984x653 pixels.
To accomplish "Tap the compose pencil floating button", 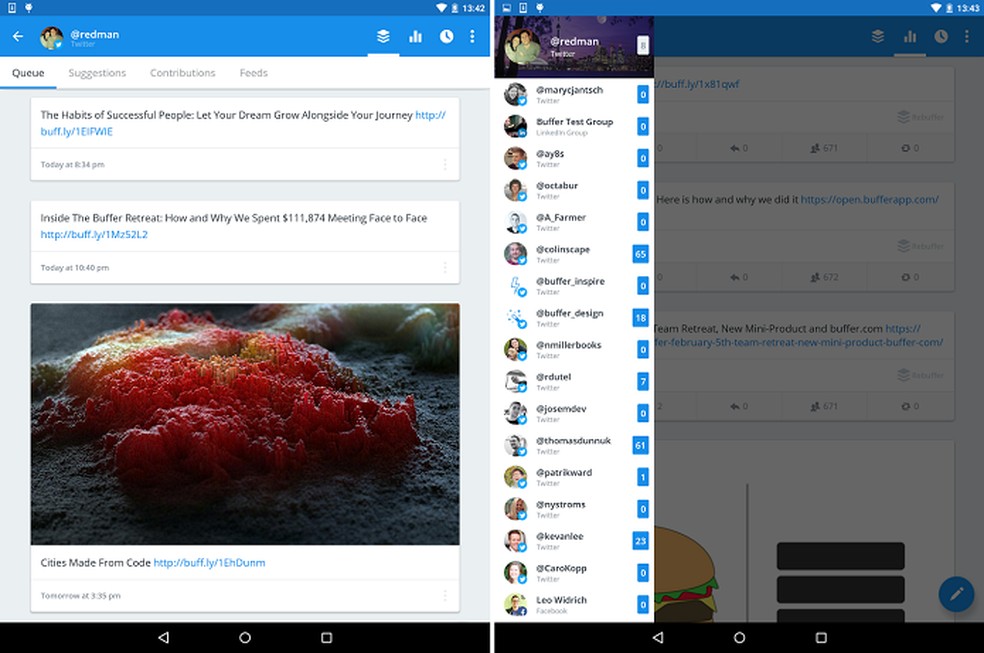I will tap(956, 593).
